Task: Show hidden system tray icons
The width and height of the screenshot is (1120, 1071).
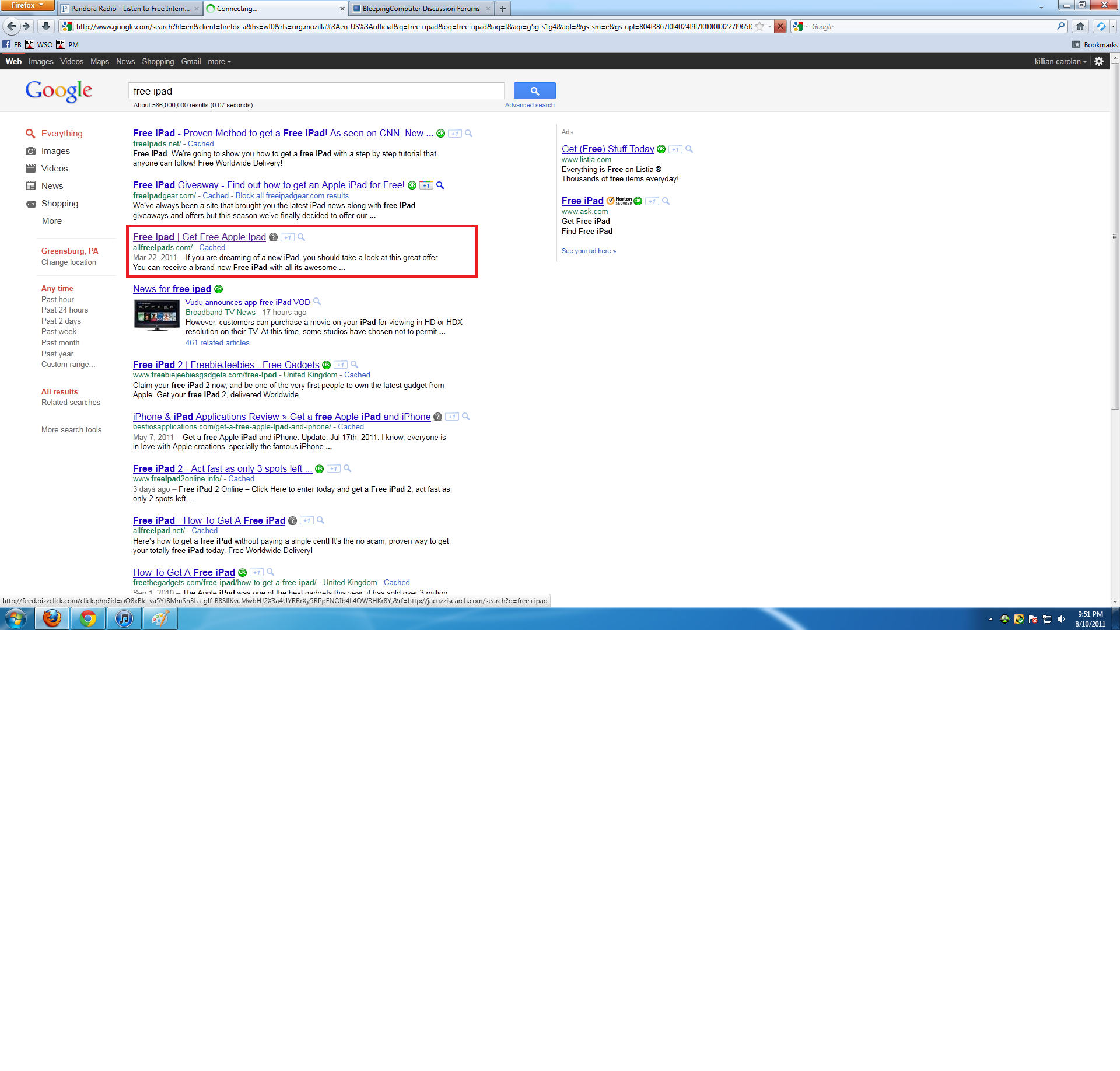Action: [x=990, y=619]
